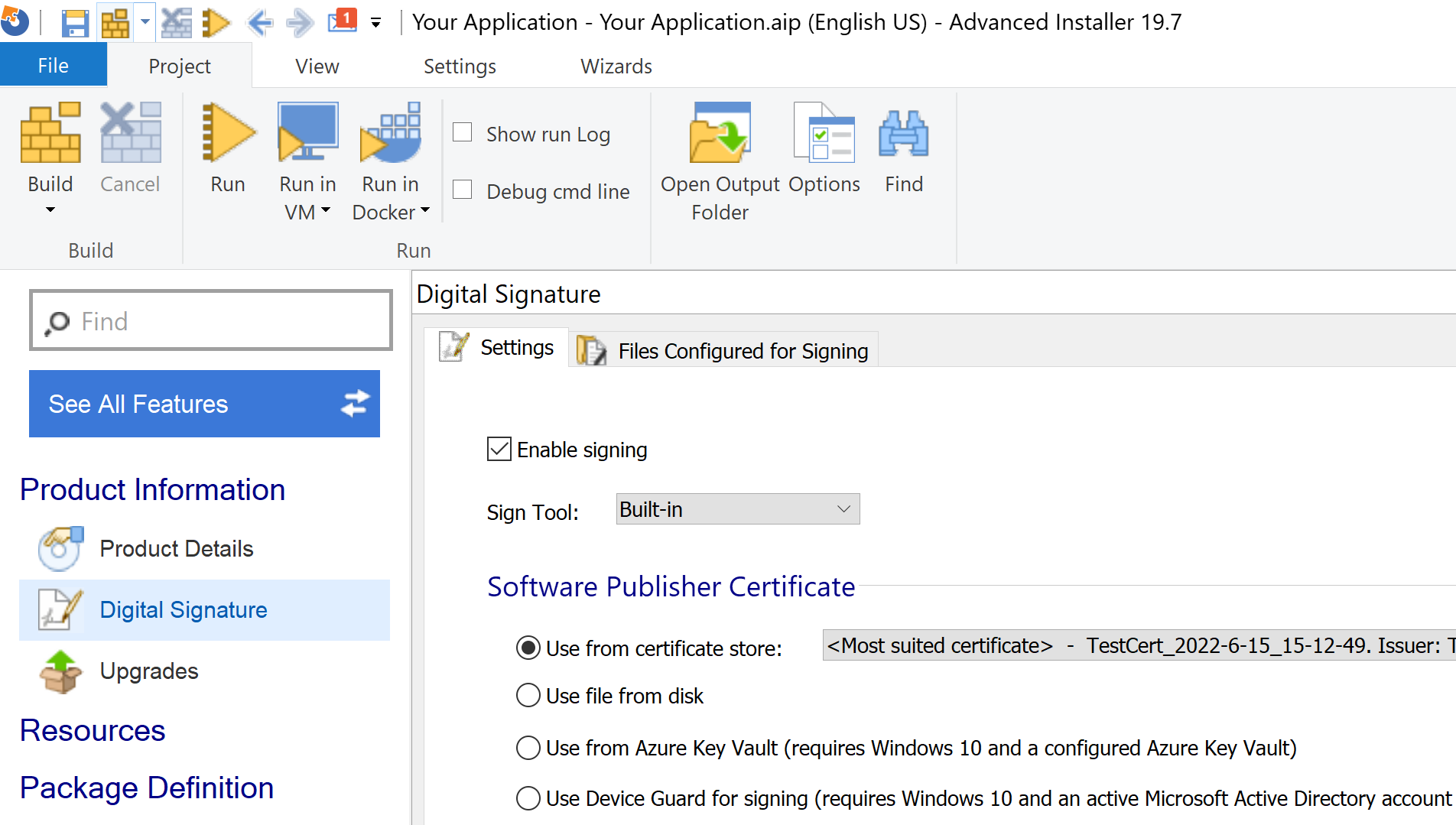Image resolution: width=1456 pixels, height=825 pixels.
Task: Select Use from Azure Key Vault radio
Action: pyautogui.click(x=528, y=747)
